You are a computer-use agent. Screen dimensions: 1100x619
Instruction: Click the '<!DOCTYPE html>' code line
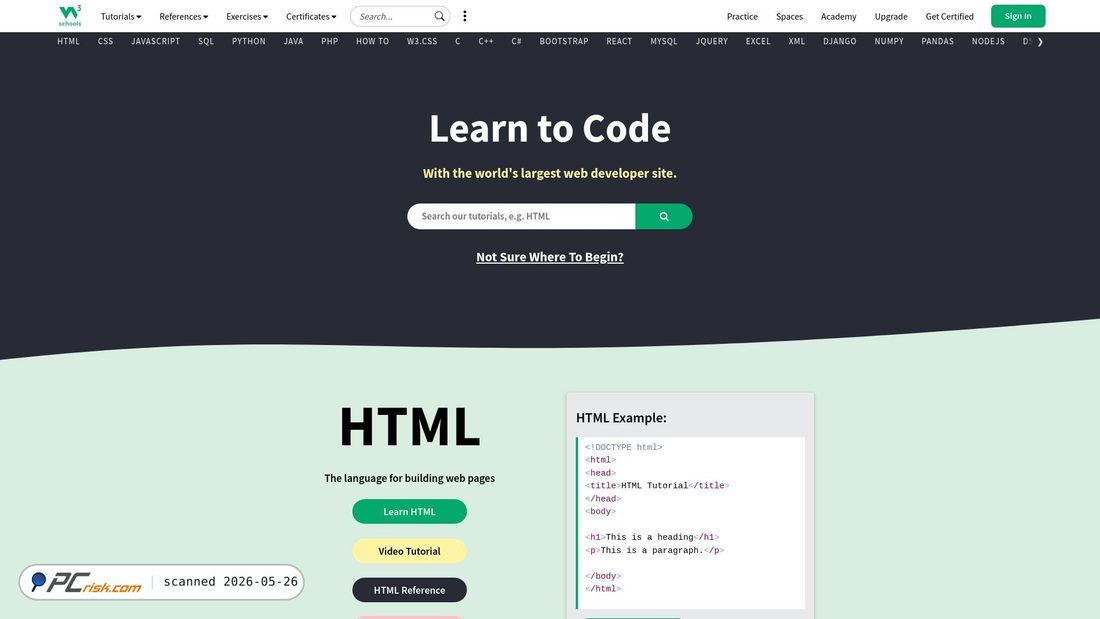[x=624, y=447]
